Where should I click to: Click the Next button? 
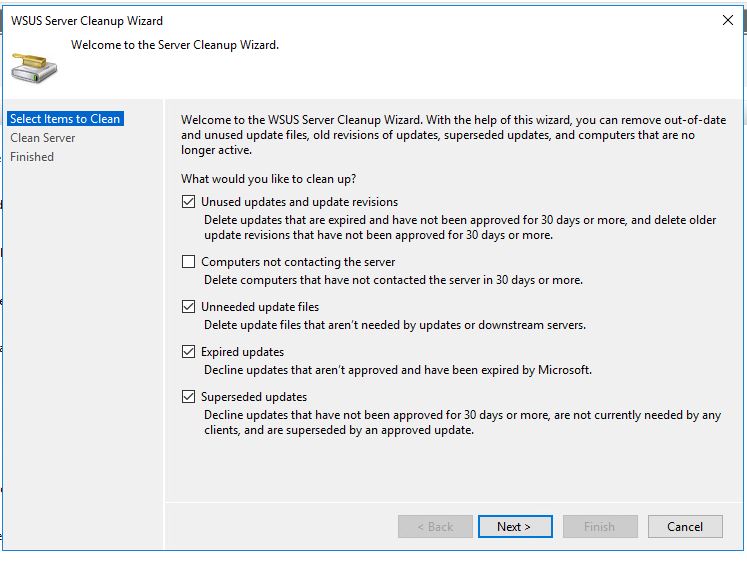point(515,526)
